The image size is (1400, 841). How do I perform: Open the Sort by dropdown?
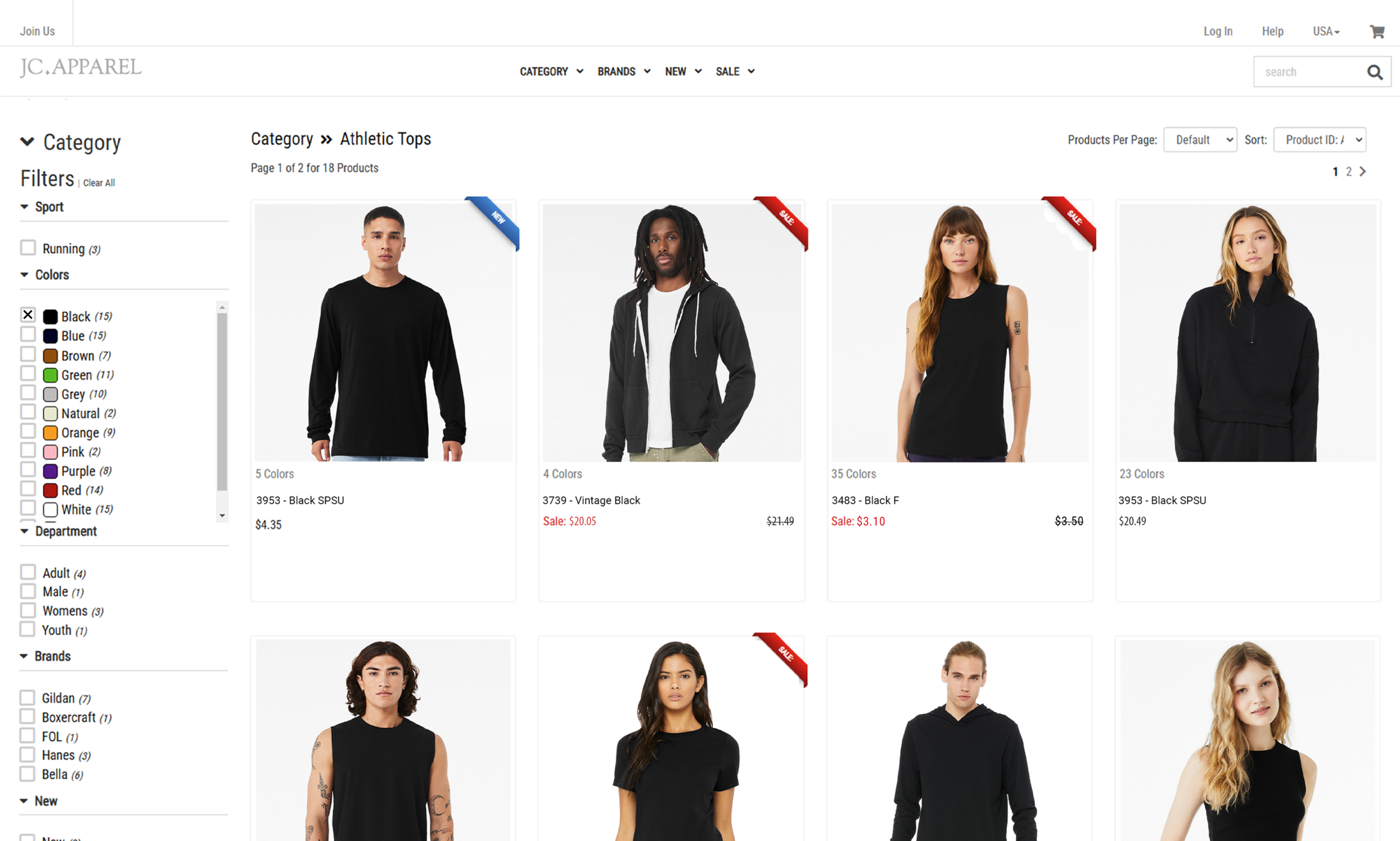[x=1320, y=140]
